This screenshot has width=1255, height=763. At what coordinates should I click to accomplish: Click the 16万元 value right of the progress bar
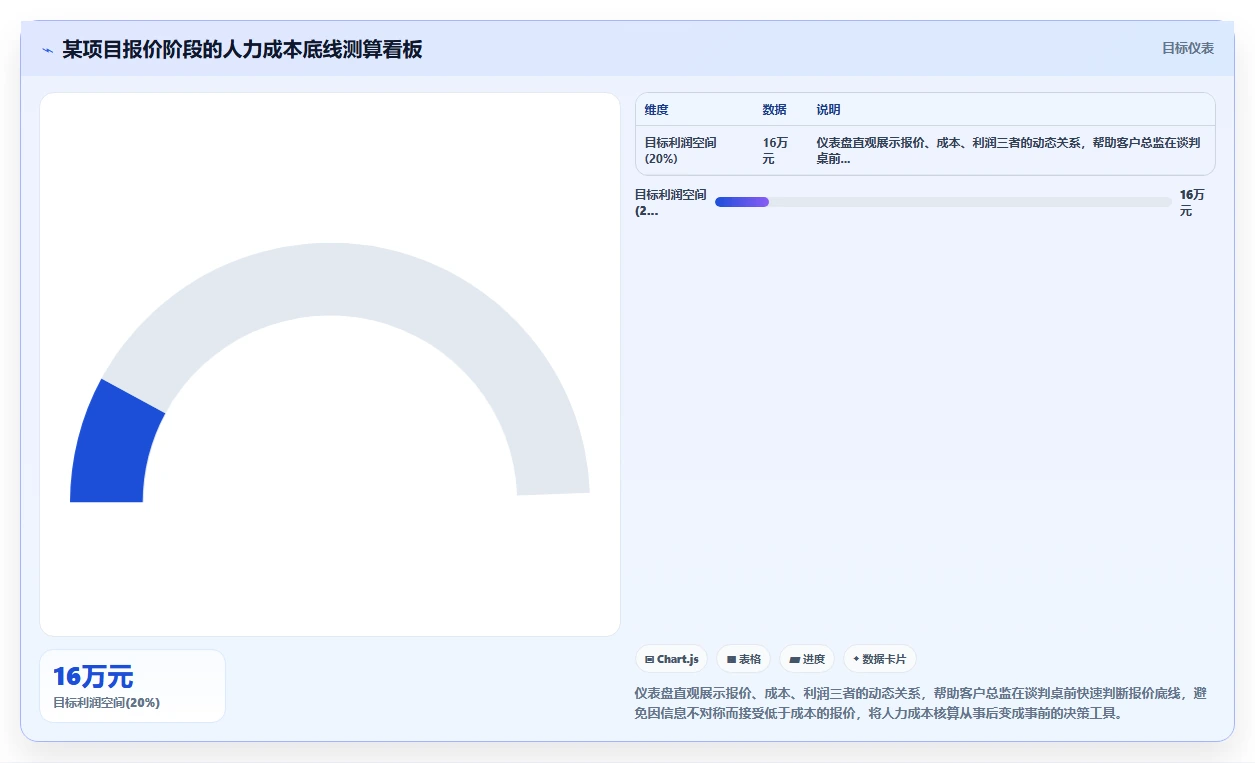pyautogui.click(x=1192, y=203)
